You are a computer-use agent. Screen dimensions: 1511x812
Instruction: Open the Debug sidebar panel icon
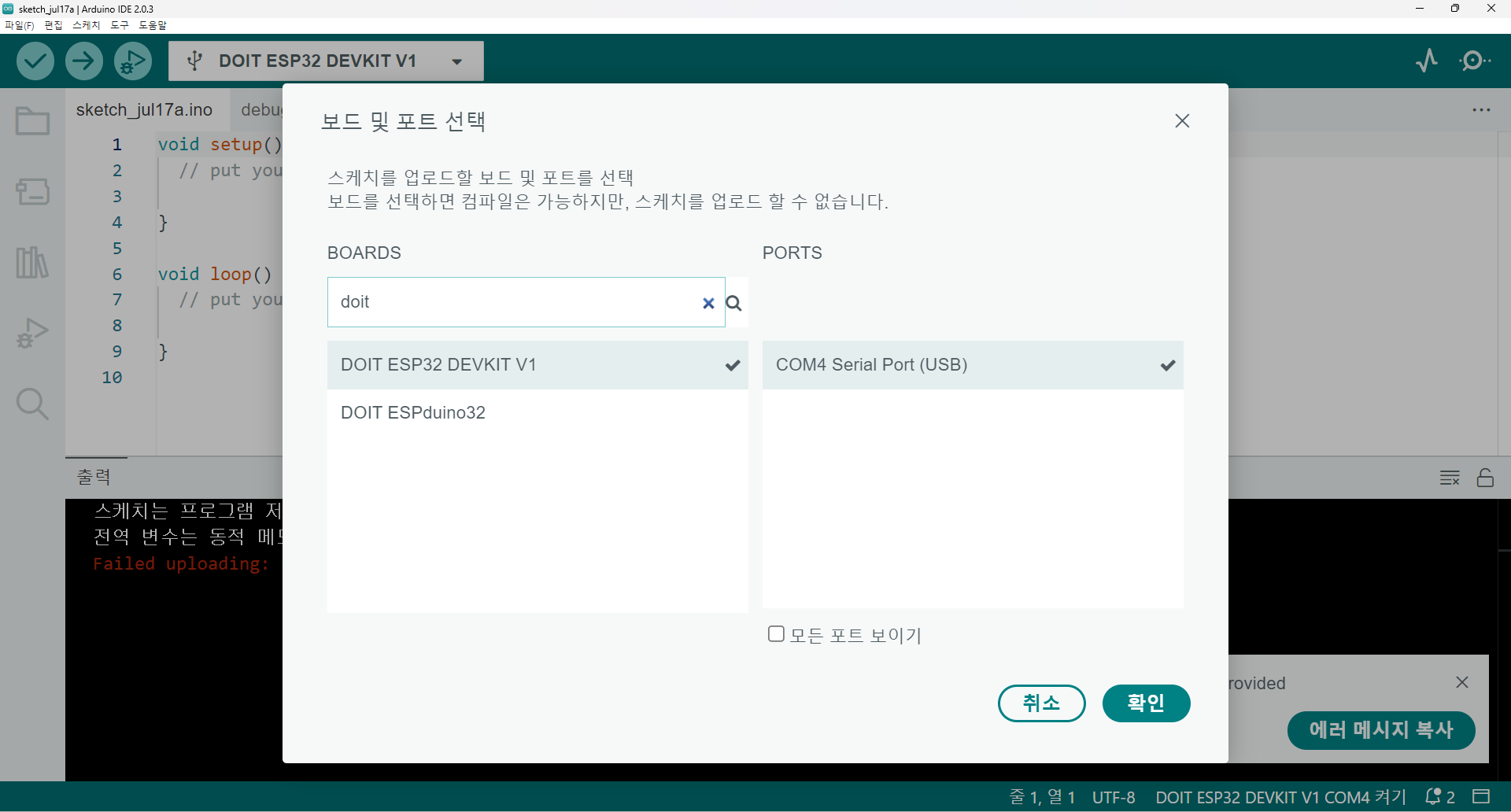coord(32,333)
